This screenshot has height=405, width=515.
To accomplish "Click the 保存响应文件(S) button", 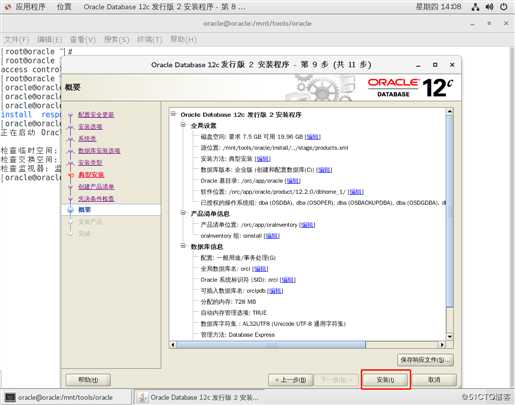I will tap(425, 360).
